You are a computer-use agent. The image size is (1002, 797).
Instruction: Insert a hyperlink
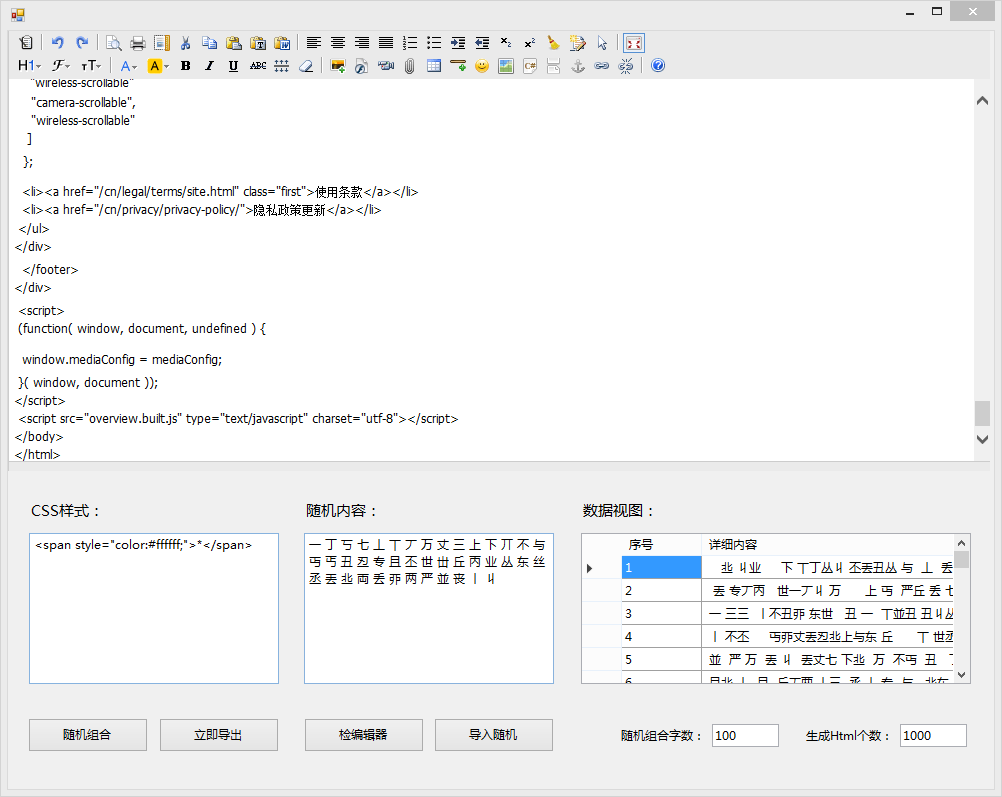pyautogui.click(x=601, y=66)
